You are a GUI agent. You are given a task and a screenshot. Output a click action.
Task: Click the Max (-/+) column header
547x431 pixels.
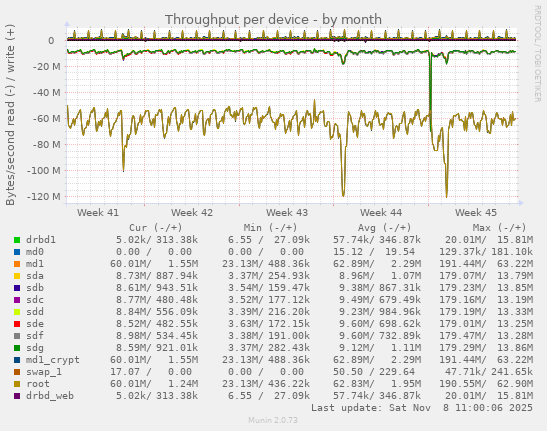pyautogui.click(x=499, y=228)
